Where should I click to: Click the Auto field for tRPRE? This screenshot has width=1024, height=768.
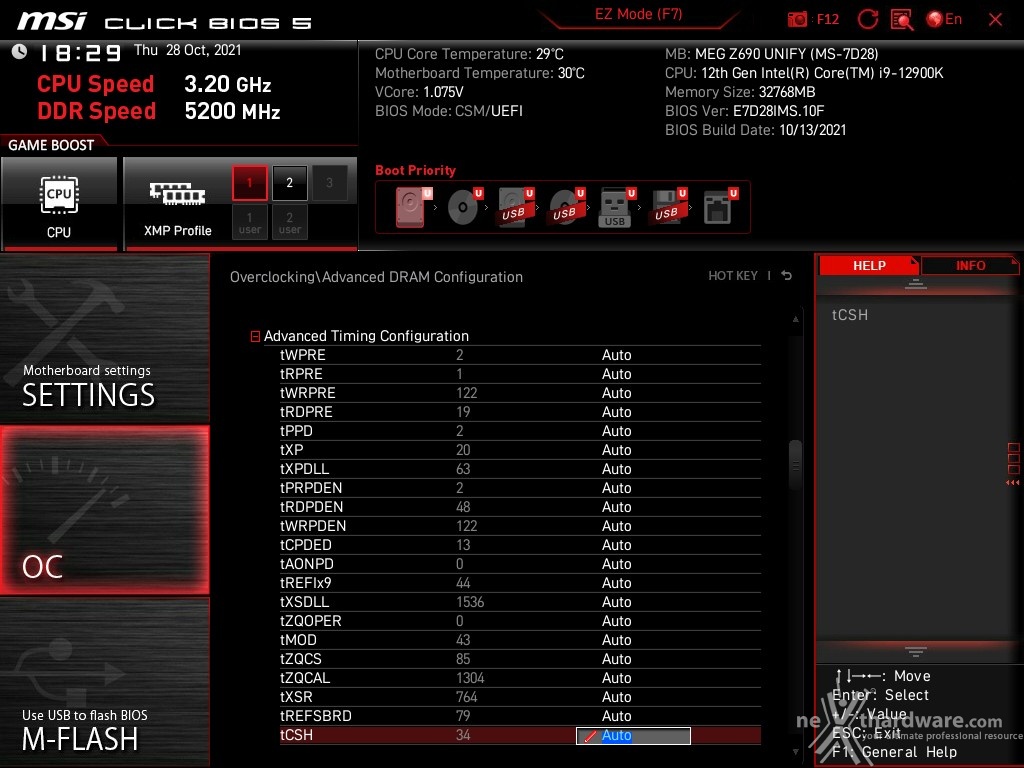pos(616,374)
